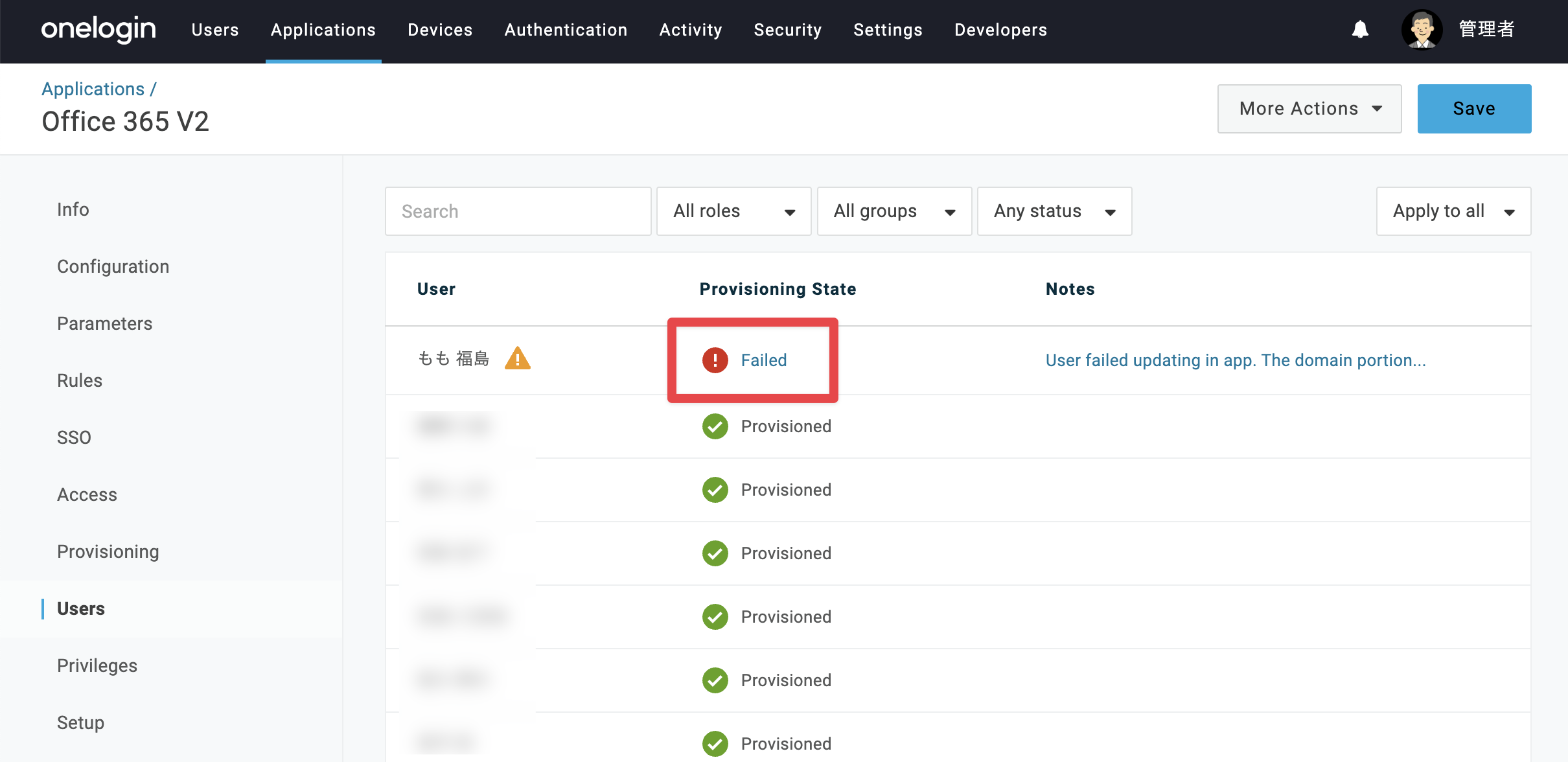Switch to the Info sidebar tab

pos(73,209)
